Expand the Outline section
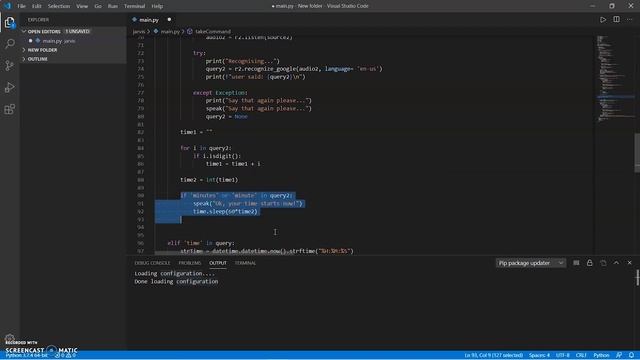Screen dimensions: 640x360 [x=24, y=59]
